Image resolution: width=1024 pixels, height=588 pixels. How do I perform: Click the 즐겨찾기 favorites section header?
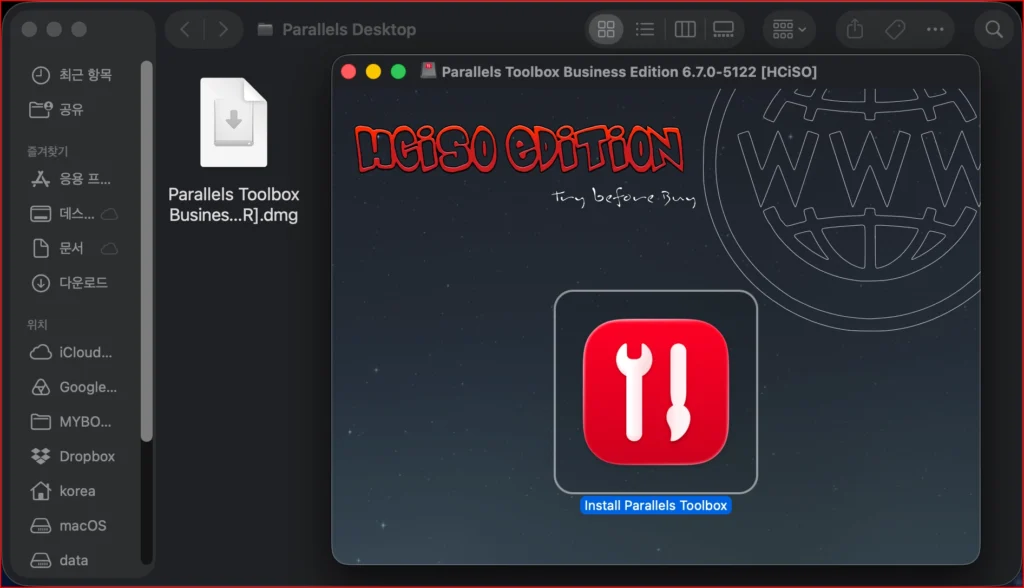click(47, 152)
